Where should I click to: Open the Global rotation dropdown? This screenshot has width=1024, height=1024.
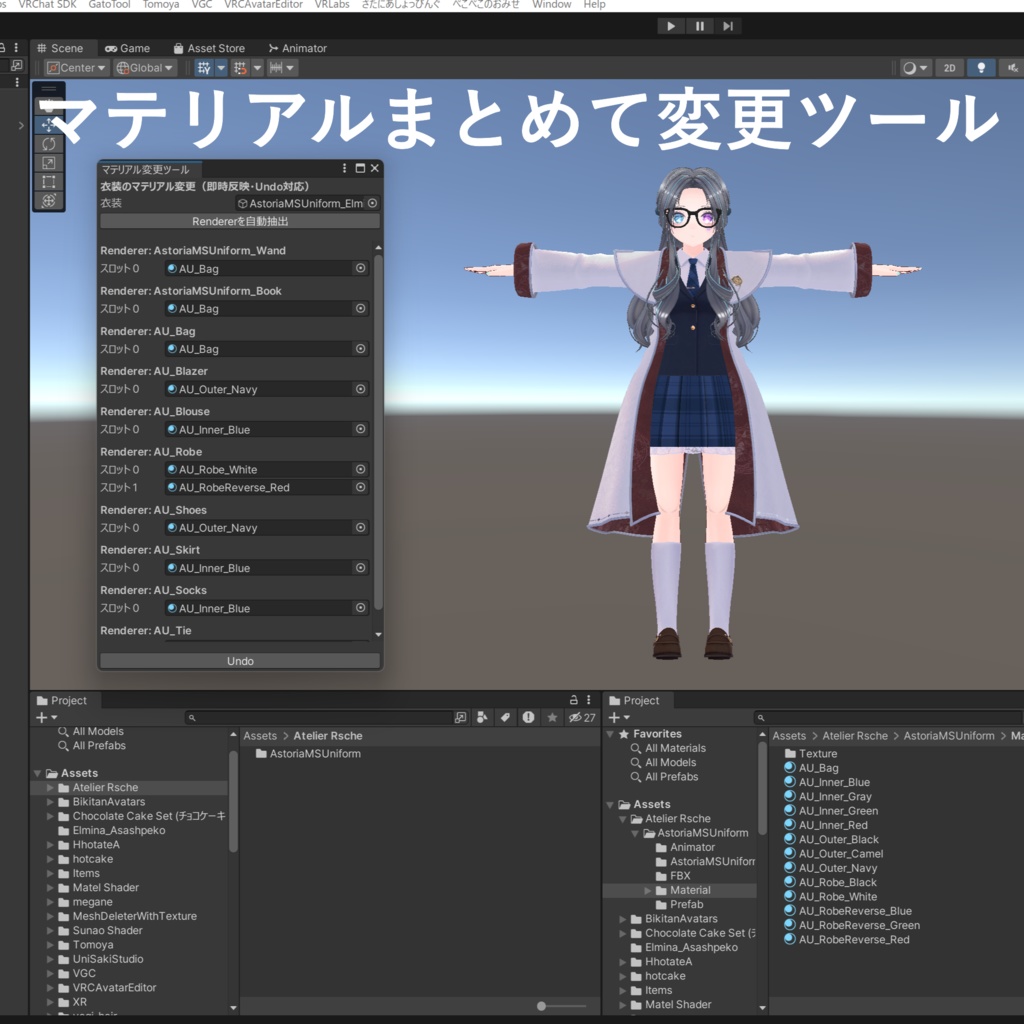145,68
